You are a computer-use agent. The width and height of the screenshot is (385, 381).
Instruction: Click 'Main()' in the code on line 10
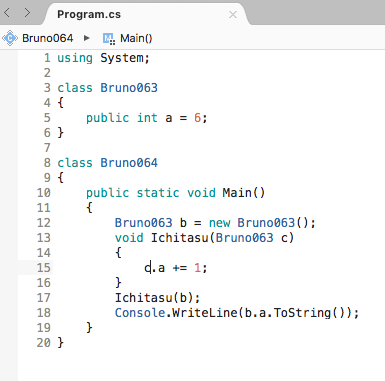pyautogui.click(x=244, y=193)
